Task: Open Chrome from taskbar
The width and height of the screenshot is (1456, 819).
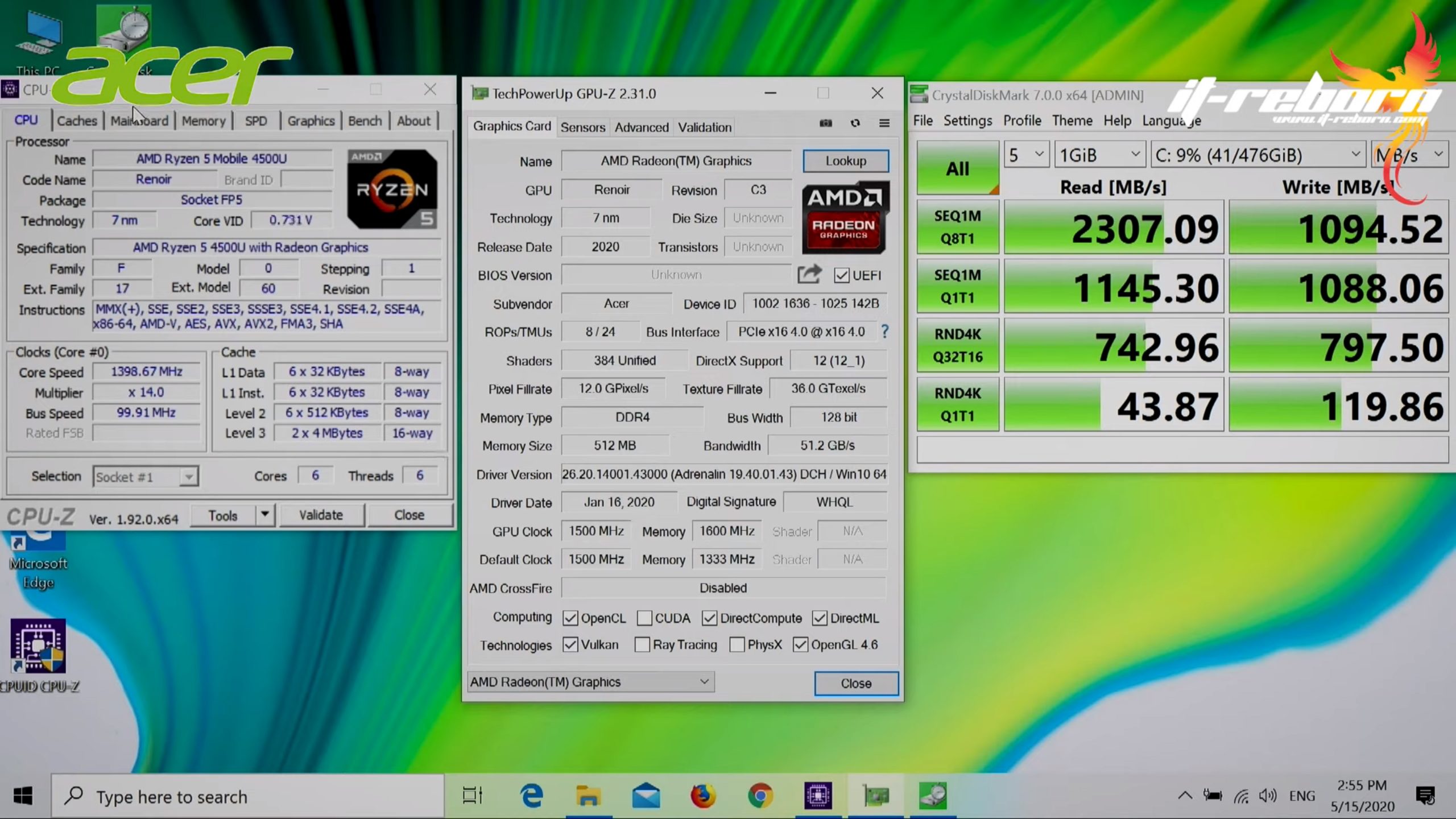Action: tap(760, 796)
